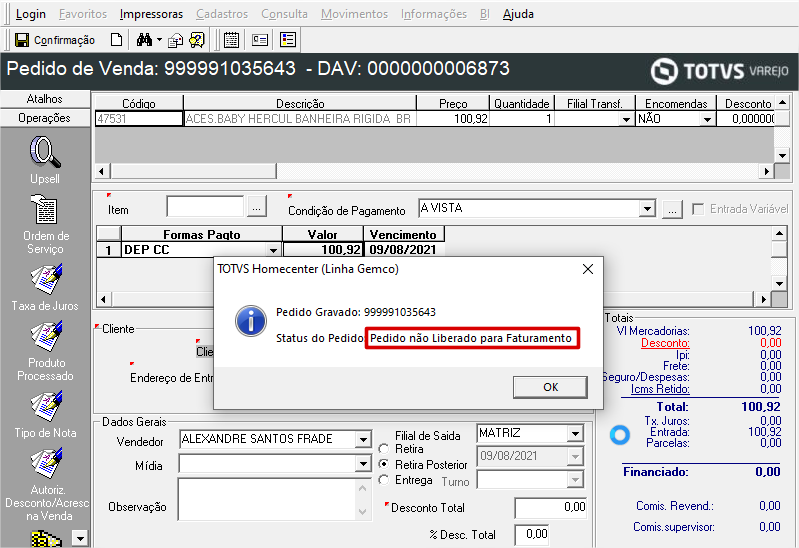Select the Atalhos tab
This screenshot has height=548, width=799.
[x=45, y=99]
